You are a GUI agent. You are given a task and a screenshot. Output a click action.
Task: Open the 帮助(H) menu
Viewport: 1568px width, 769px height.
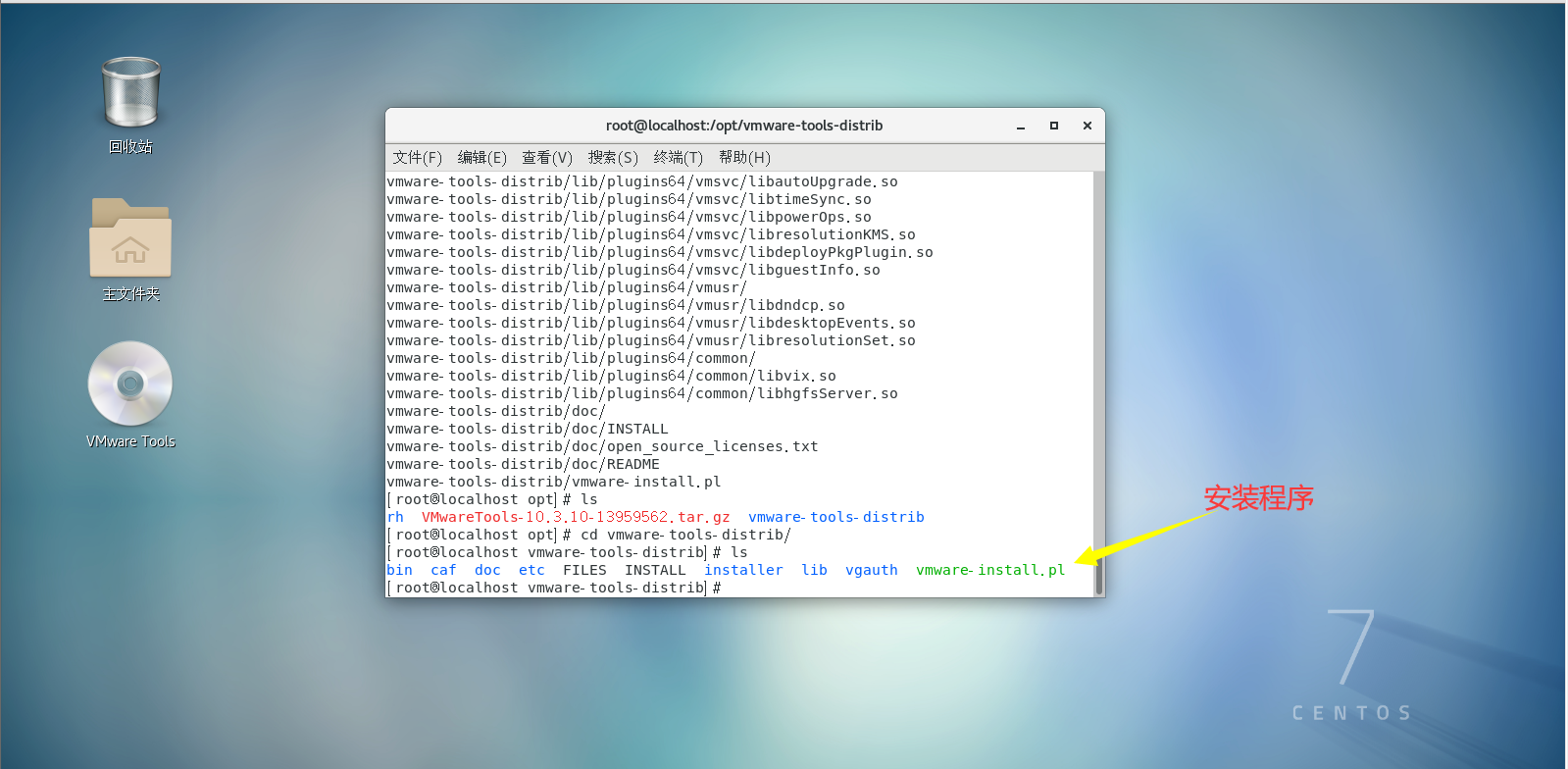[744, 158]
